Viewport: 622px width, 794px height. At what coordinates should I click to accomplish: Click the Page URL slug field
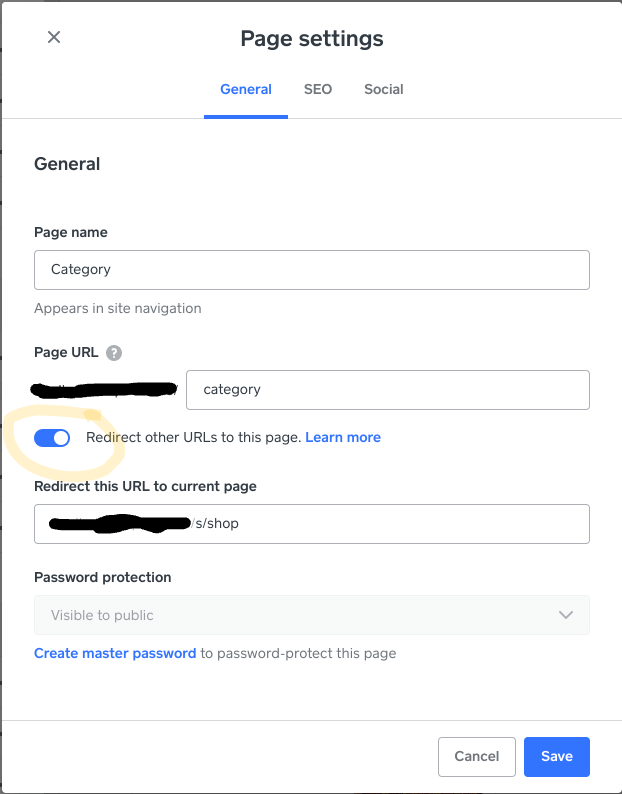387,390
